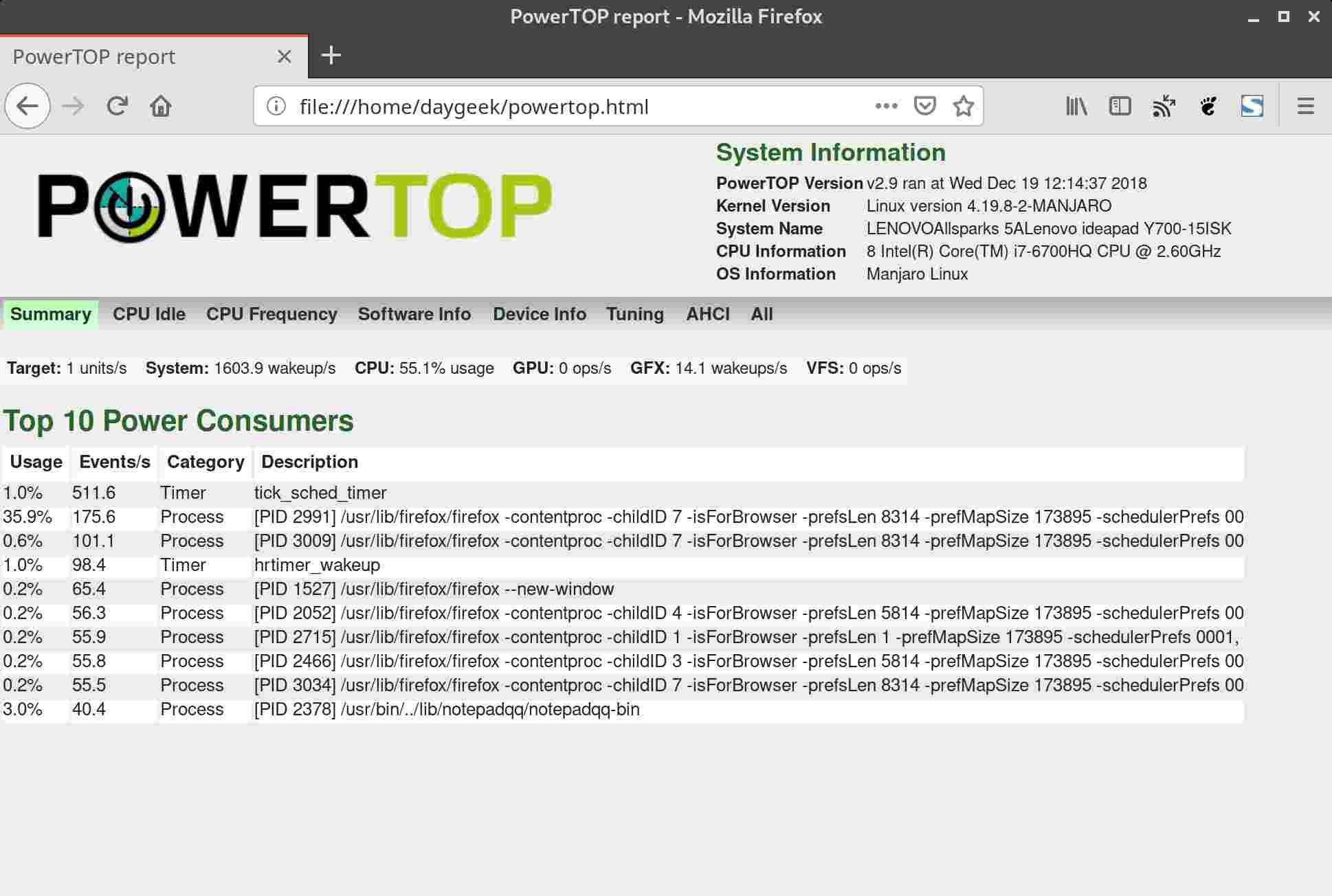Image resolution: width=1332 pixels, height=896 pixels.
Task: Select the CPU Frequency tab
Action: click(x=271, y=314)
